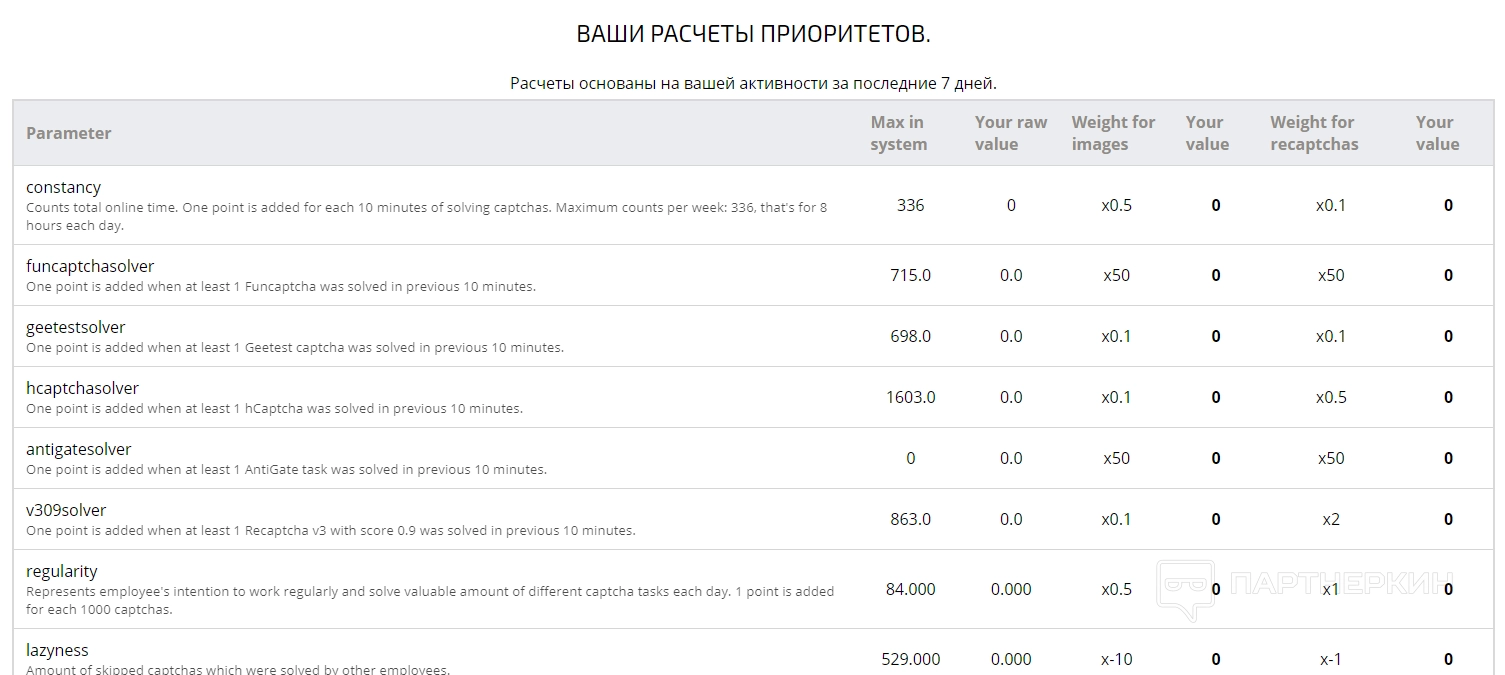Image resolution: width=1505 pixels, height=675 pixels.
Task: Select the constancy parameter name
Action: tap(63, 187)
